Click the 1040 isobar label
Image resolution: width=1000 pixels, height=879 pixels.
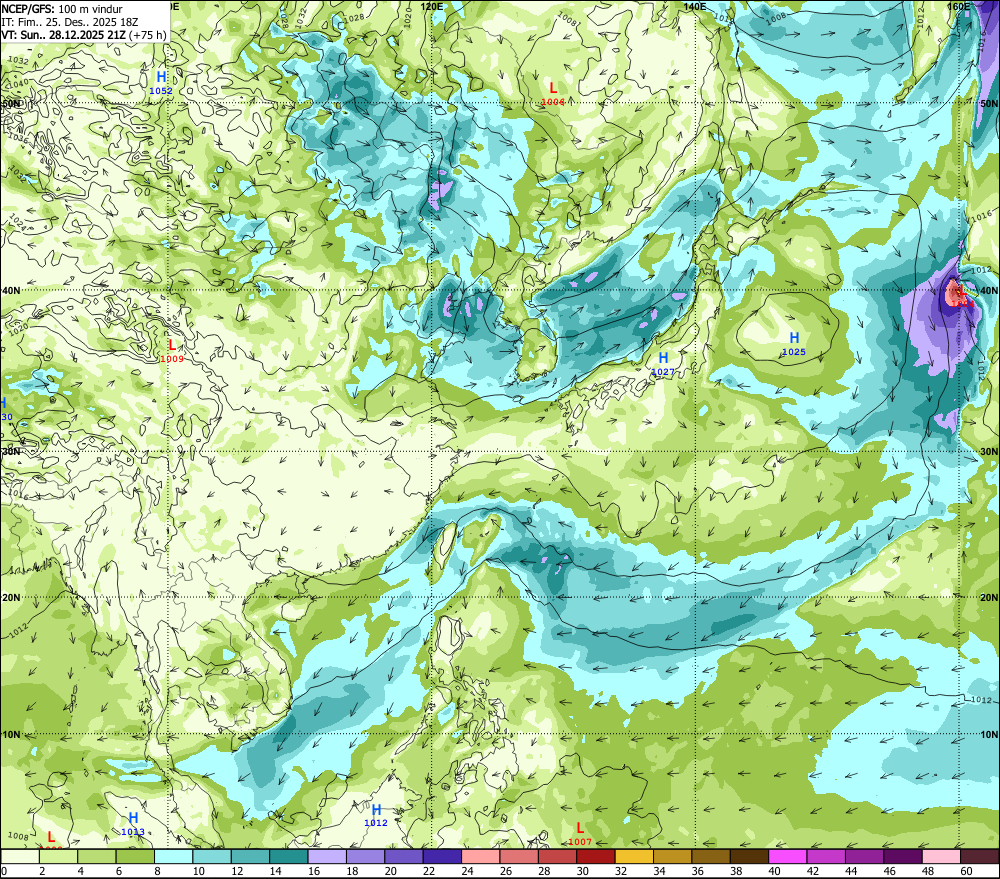tap(18, 84)
